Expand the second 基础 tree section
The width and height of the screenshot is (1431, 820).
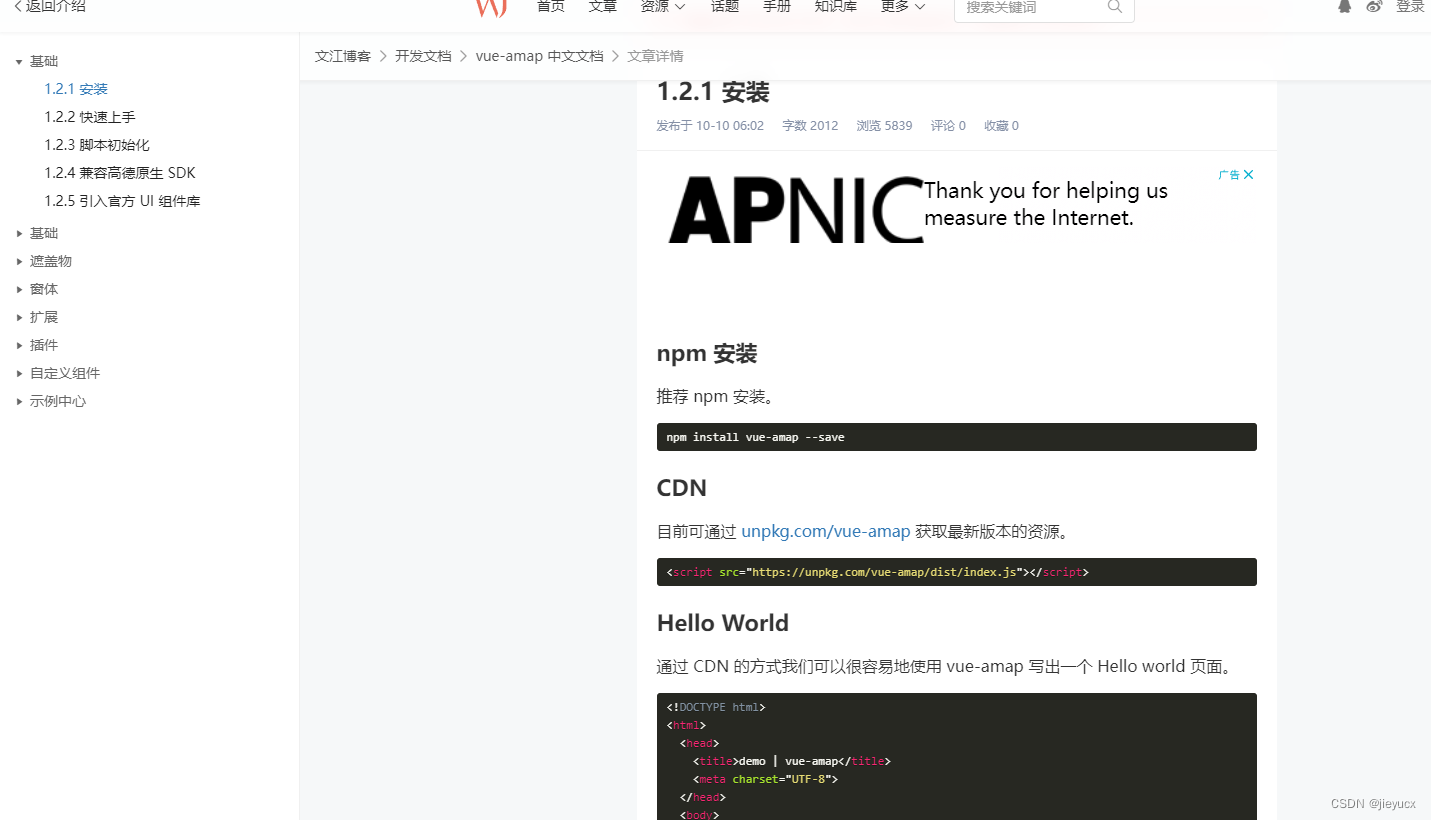coord(19,233)
